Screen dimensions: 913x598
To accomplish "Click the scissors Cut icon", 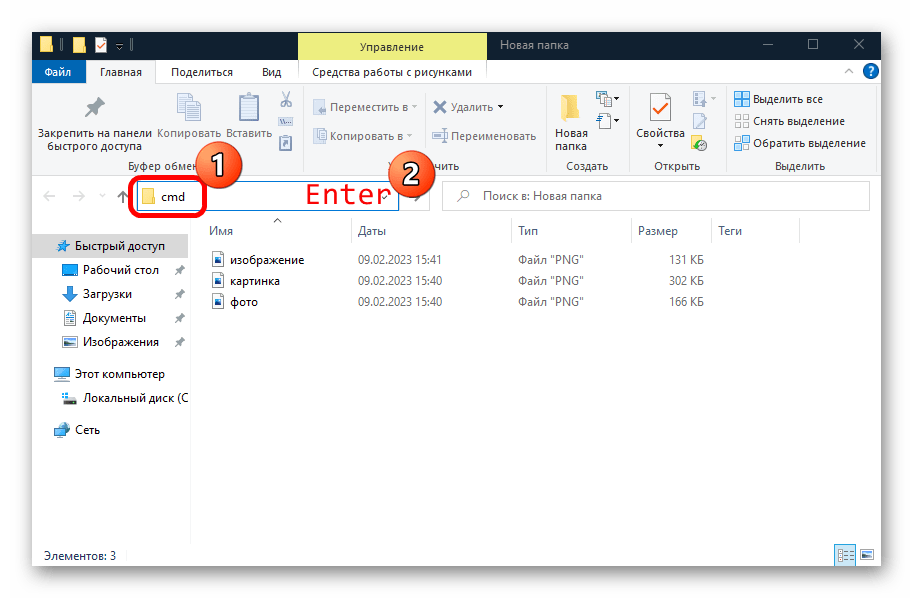I will click(x=285, y=99).
